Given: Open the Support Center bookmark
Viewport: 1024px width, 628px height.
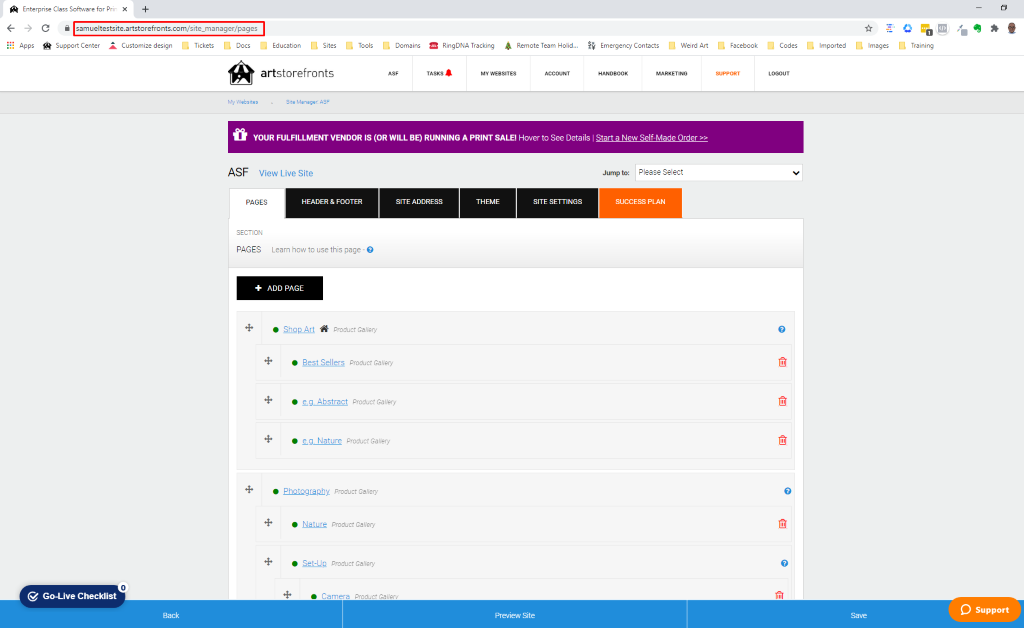Looking at the screenshot, I should 71,46.
